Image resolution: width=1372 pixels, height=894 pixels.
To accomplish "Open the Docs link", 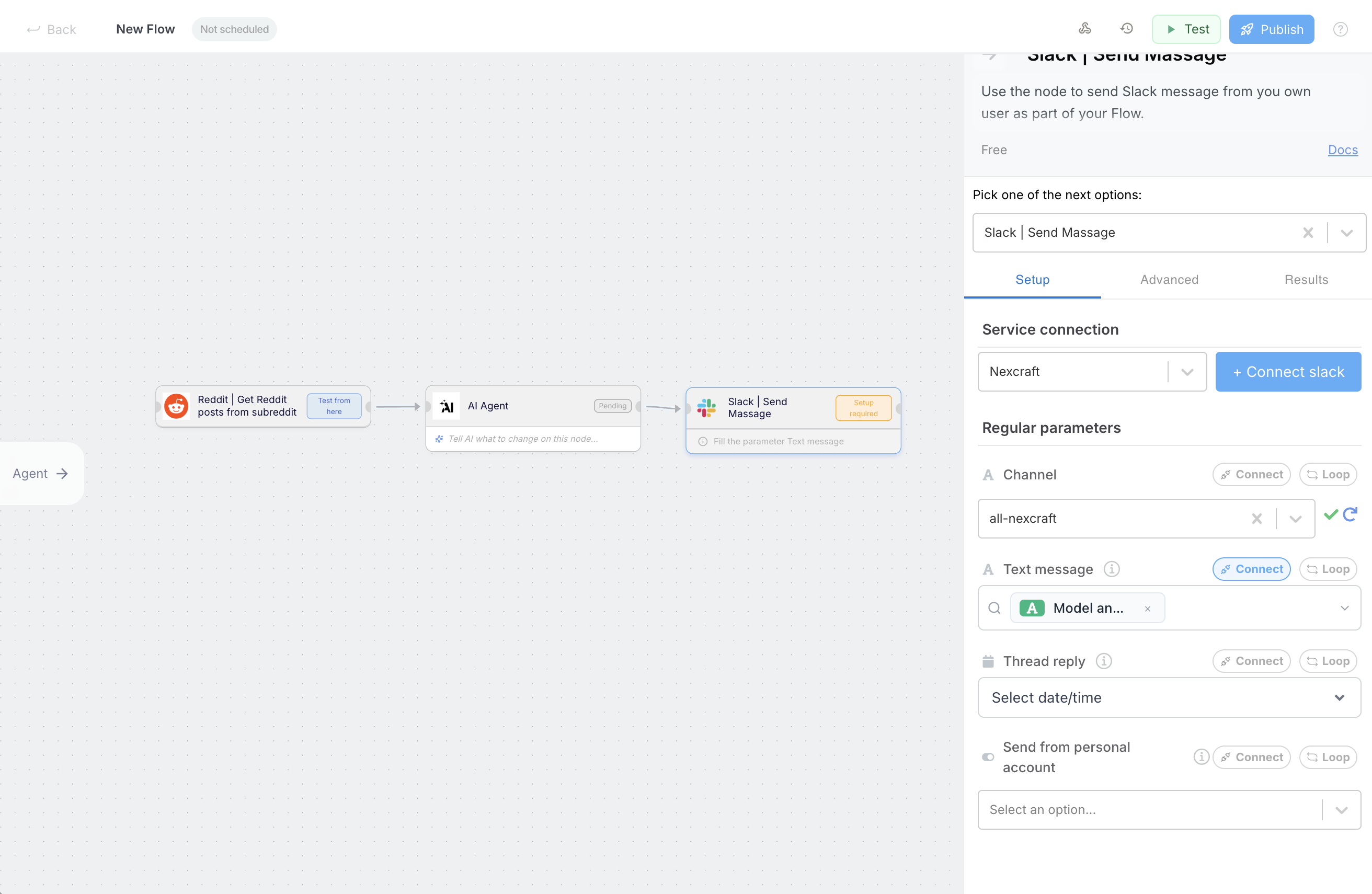I will [1342, 150].
